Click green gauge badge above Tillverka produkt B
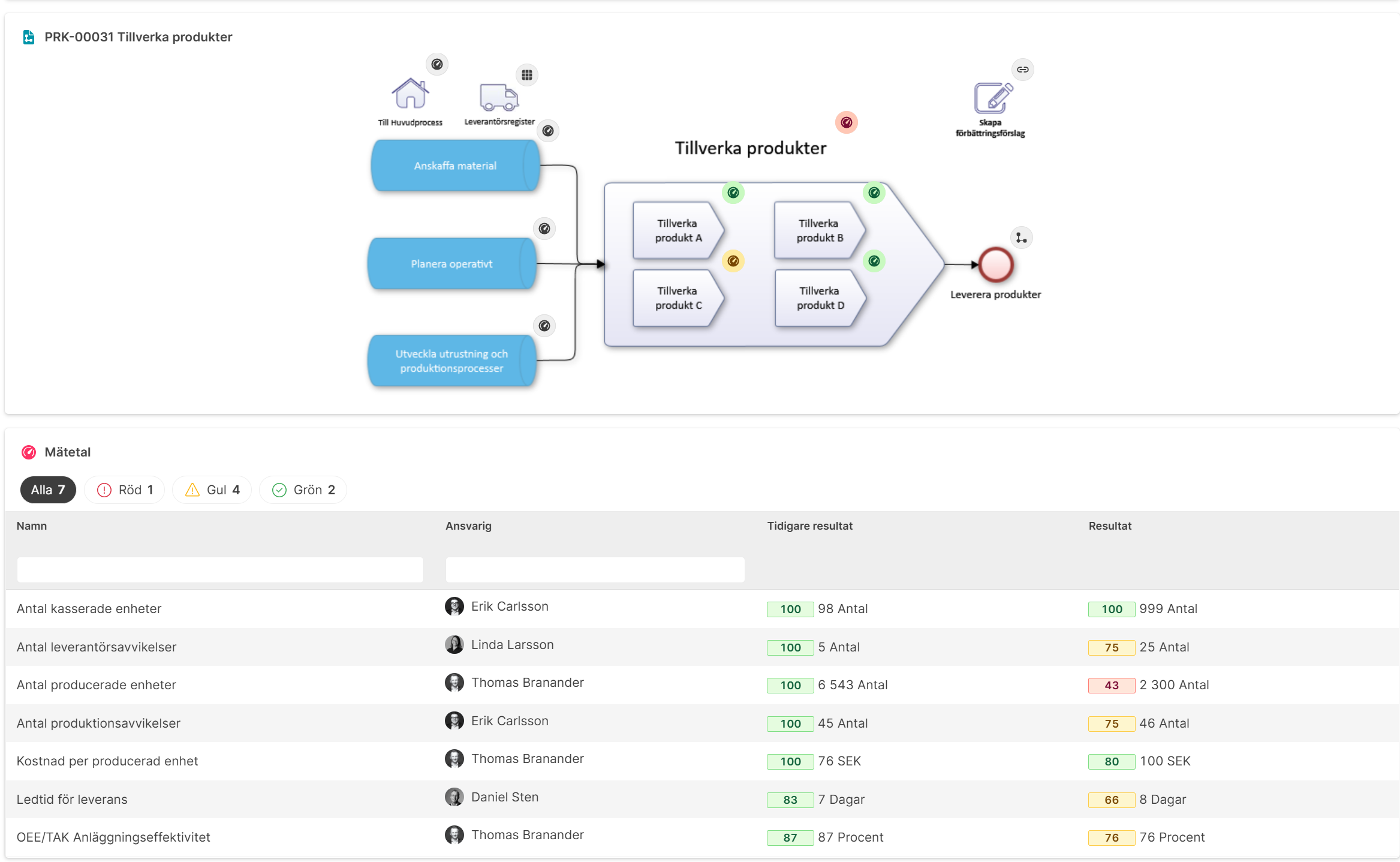The width and height of the screenshot is (1400, 862). (x=874, y=193)
